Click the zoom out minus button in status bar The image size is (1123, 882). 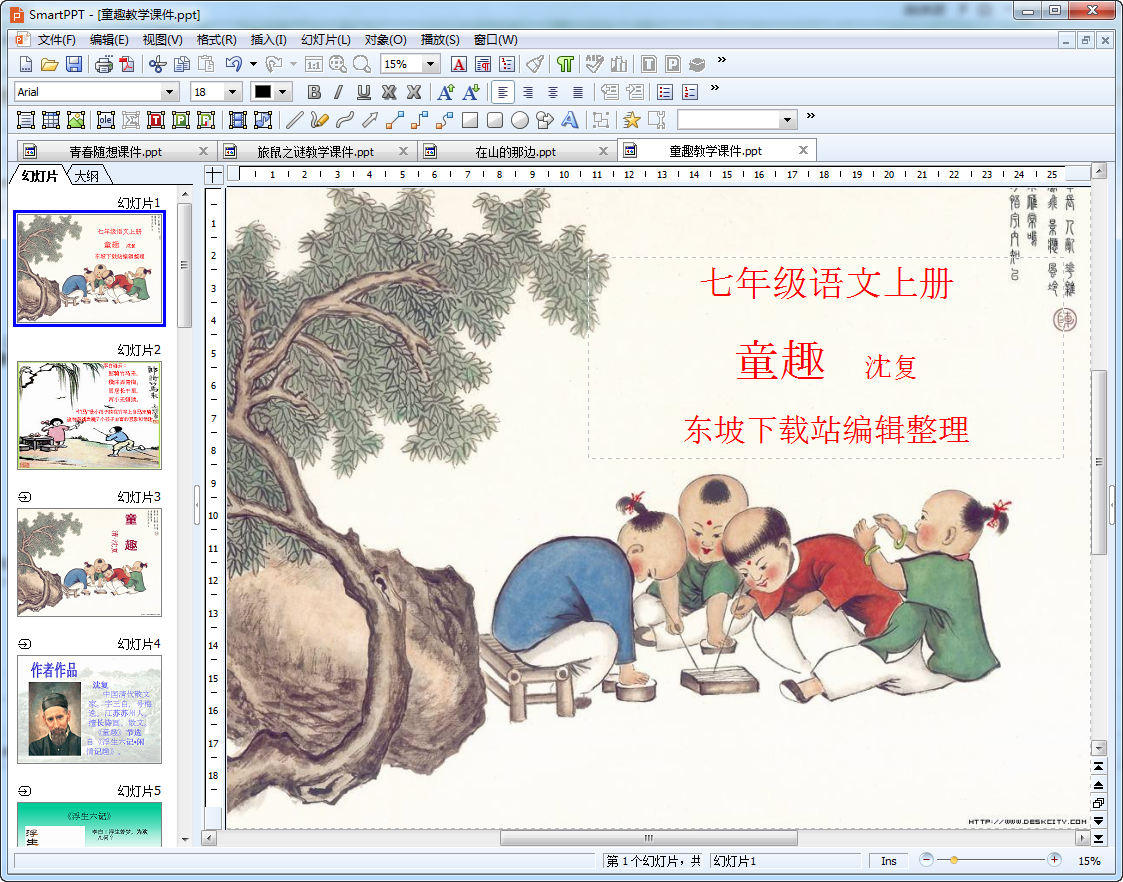[926, 860]
